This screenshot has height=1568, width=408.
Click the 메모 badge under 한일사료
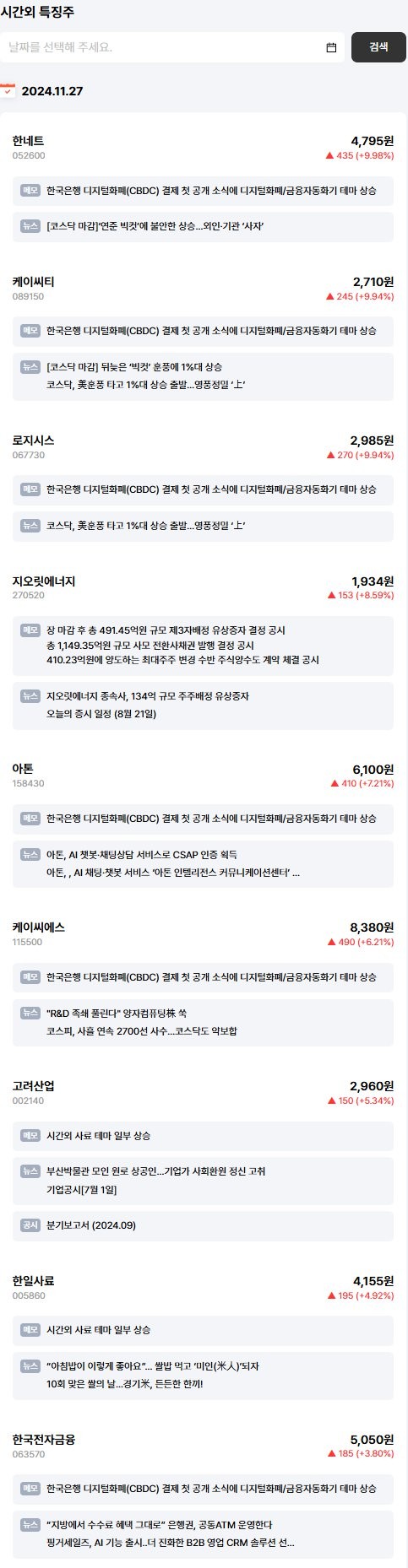pyautogui.click(x=30, y=1329)
